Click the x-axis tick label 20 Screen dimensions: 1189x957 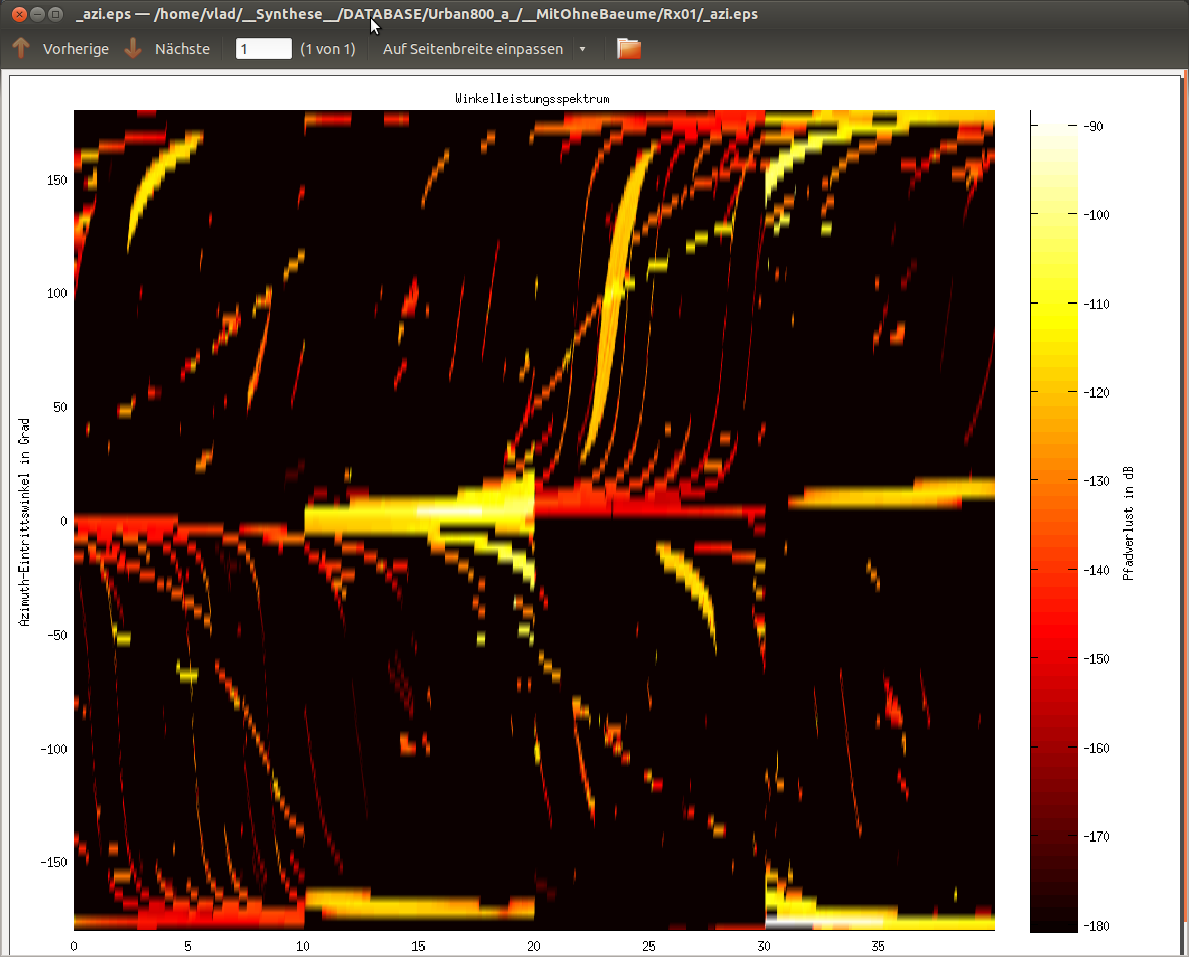[x=534, y=945]
